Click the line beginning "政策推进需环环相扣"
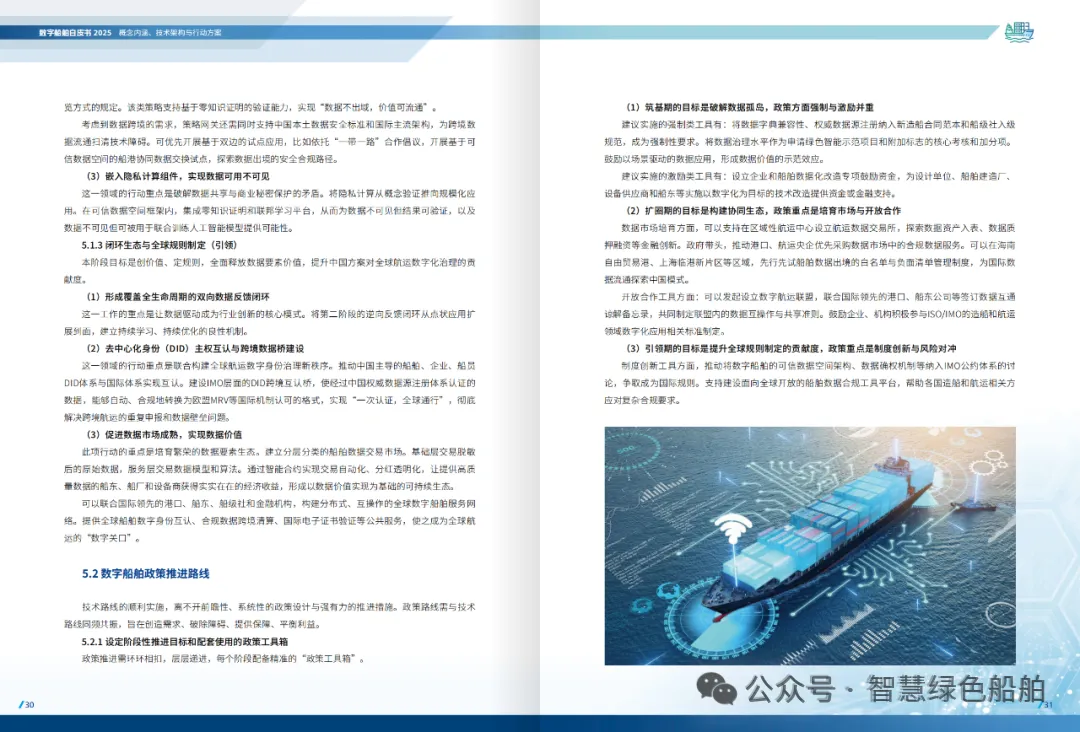Image resolution: width=1080 pixels, height=732 pixels. (223, 658)
